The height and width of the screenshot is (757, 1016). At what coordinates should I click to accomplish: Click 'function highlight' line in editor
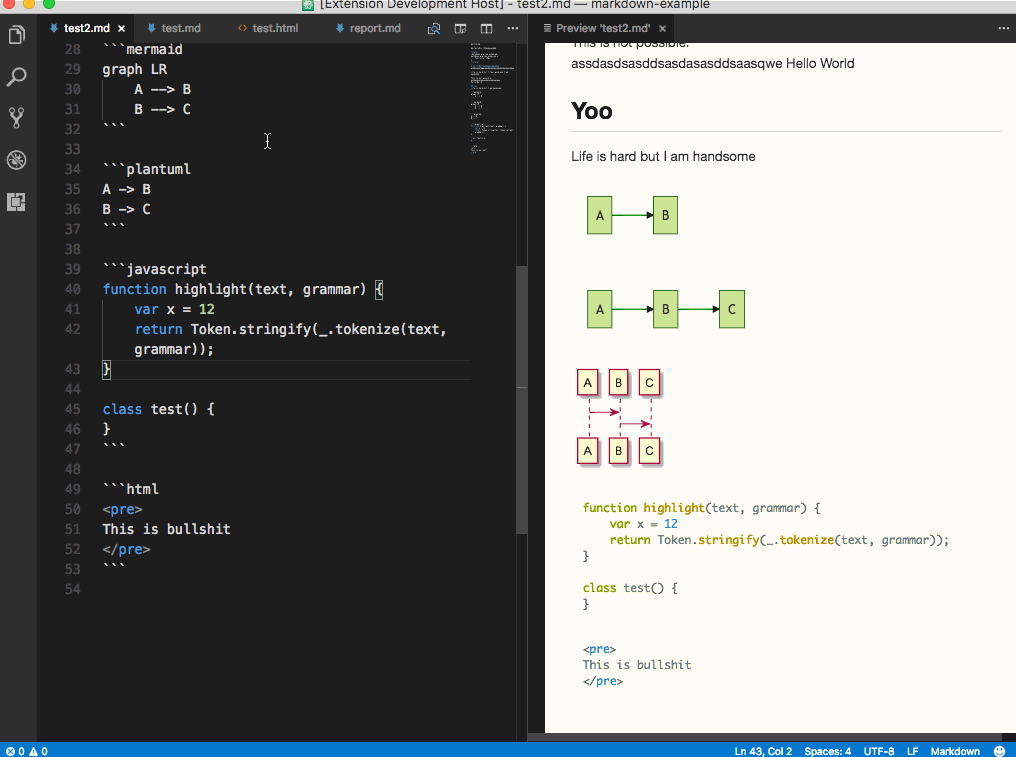click(x=243, y=289)
